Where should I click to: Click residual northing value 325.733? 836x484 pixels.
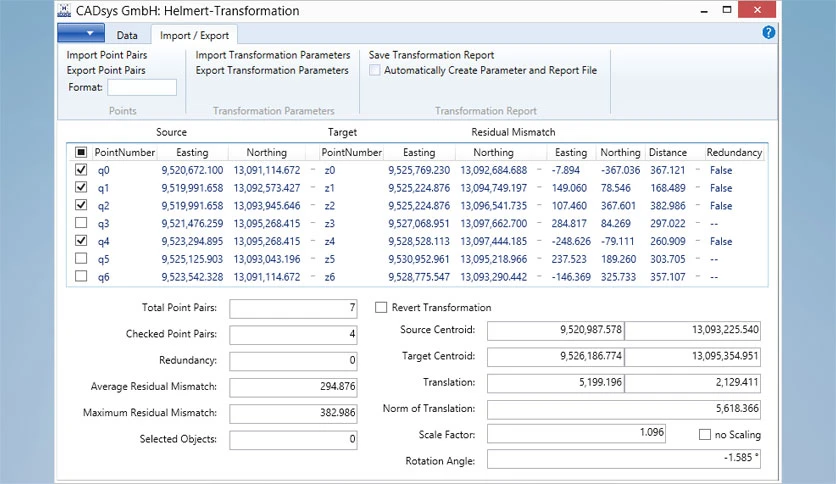618,277
